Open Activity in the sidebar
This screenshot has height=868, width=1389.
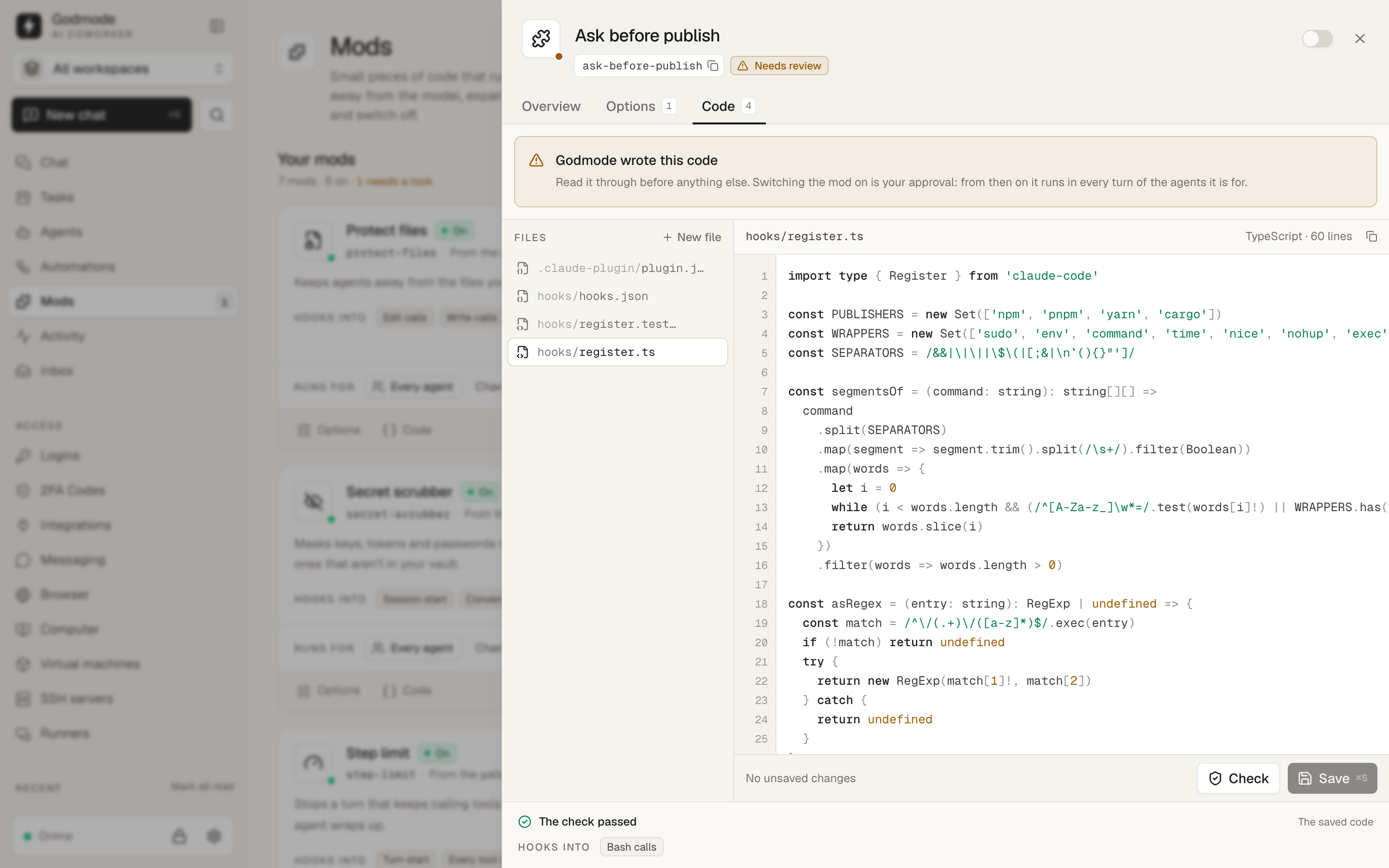click(x=122, y=336)
